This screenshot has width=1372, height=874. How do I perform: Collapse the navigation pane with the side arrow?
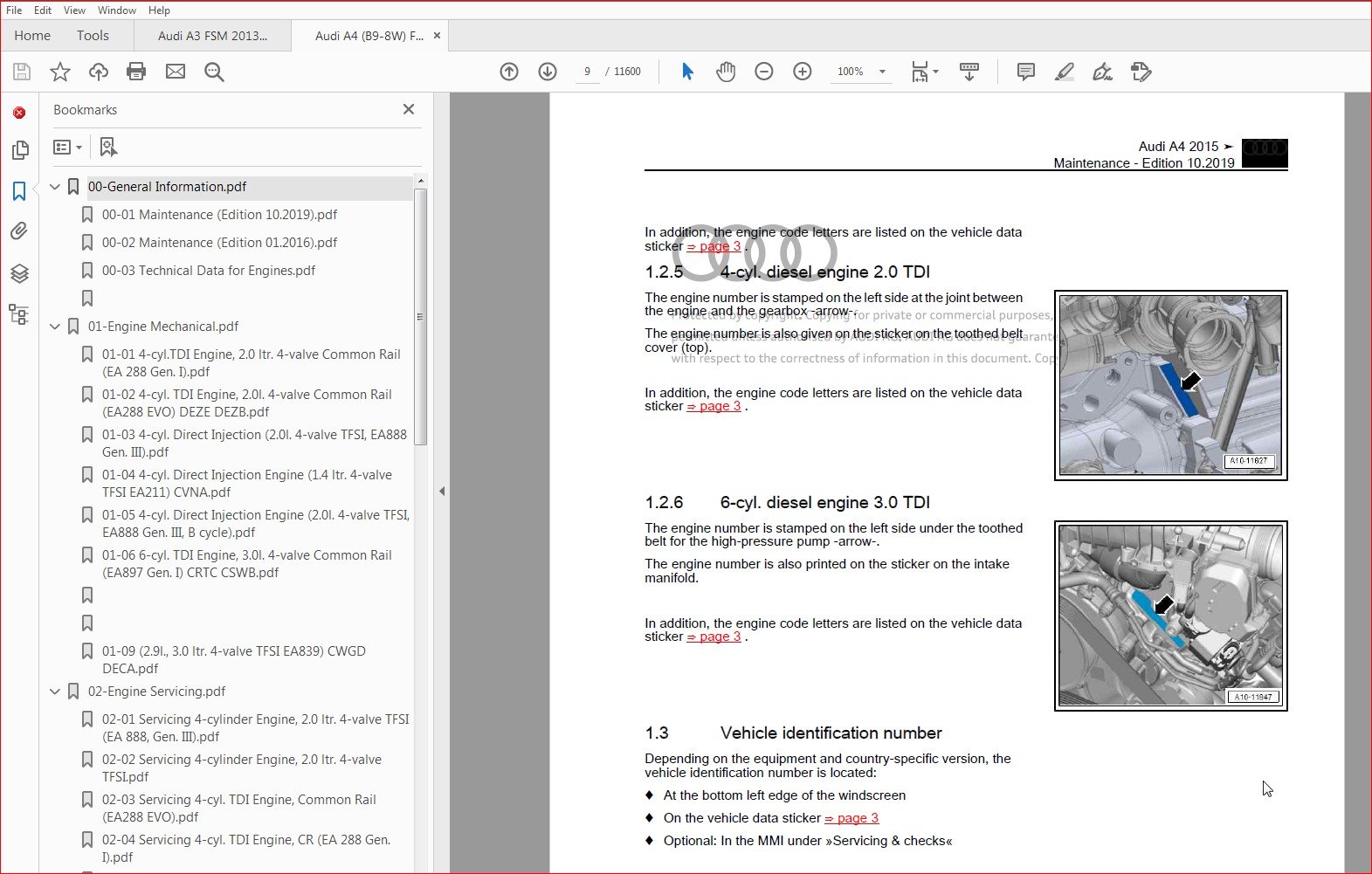(x=442, y=492)
